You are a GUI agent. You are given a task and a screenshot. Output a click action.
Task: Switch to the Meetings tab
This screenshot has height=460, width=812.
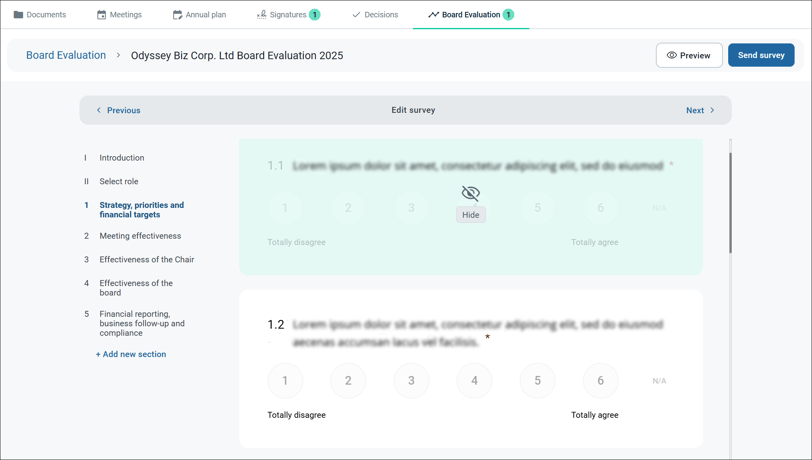(x=119, y=15)
